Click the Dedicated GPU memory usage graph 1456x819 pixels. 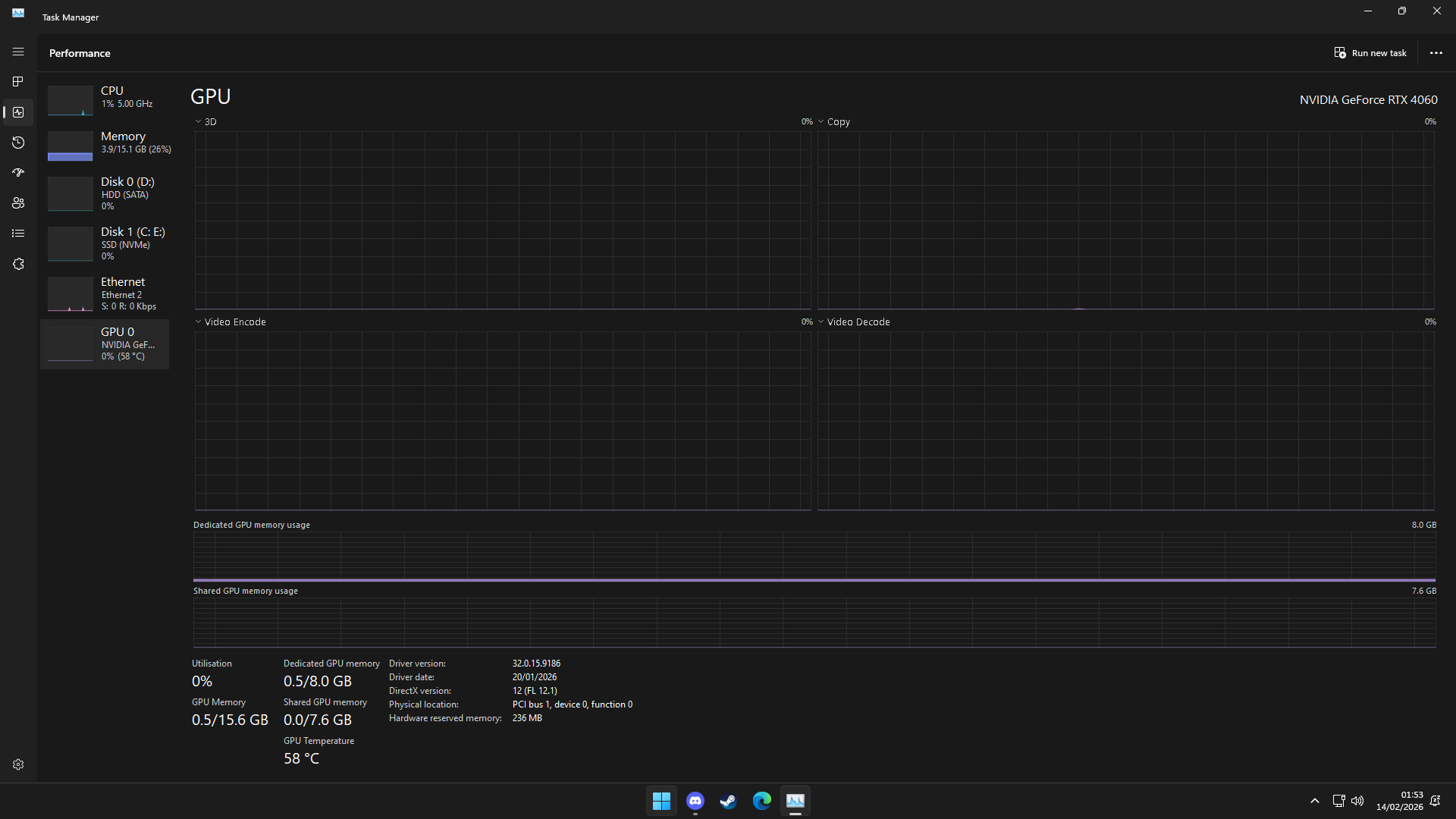(814, 557)
